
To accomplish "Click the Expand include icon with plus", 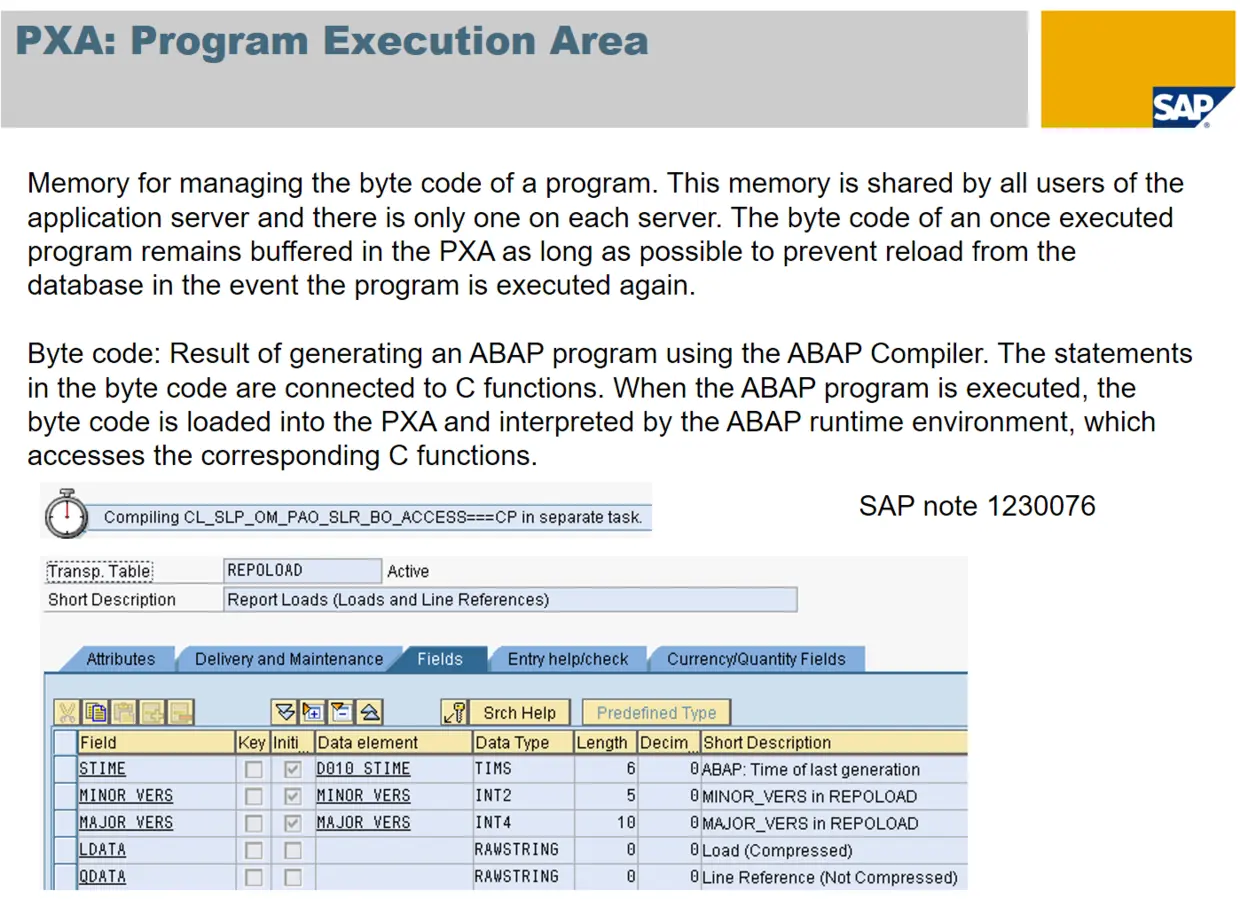I will [x=313, y=712].
